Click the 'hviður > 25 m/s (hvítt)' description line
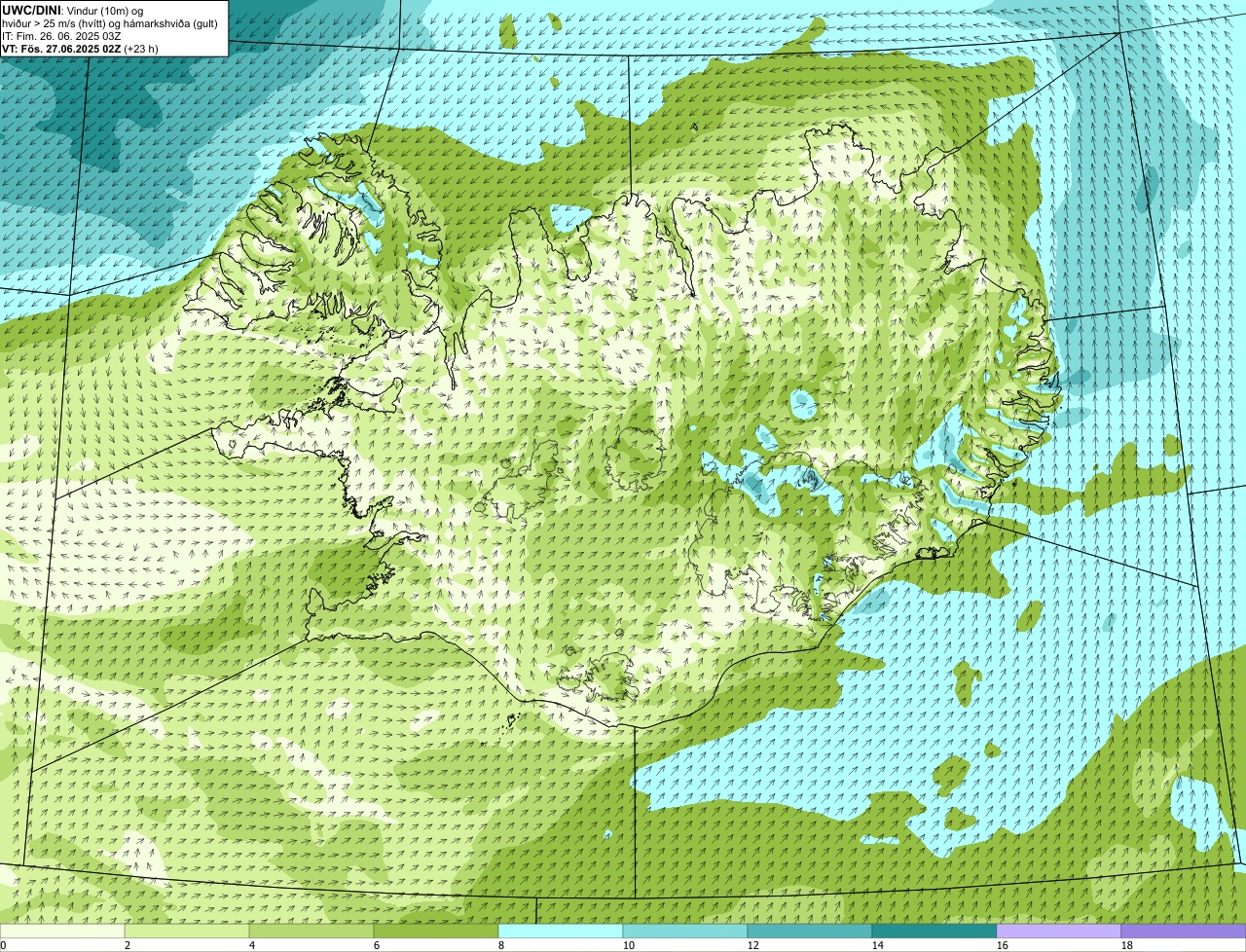The image size is (1246, 952). pos(109,22)
